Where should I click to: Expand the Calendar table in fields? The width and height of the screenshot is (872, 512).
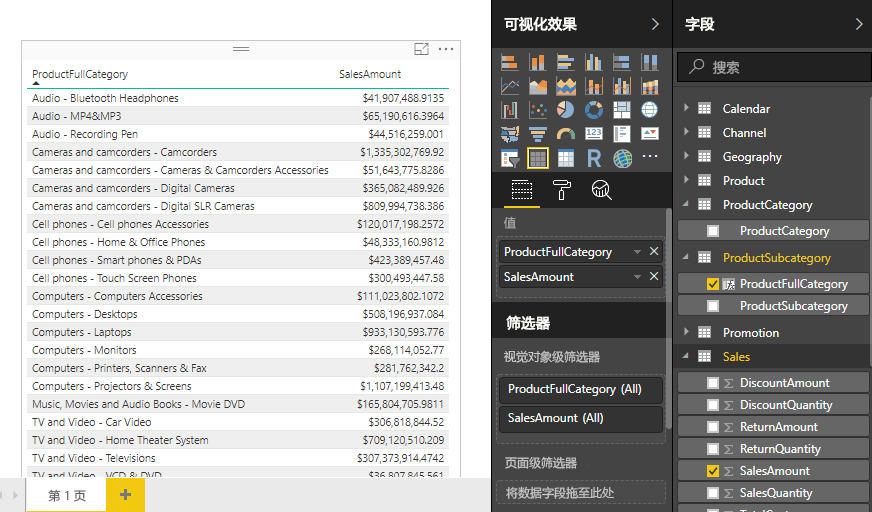tap(686, 108)
